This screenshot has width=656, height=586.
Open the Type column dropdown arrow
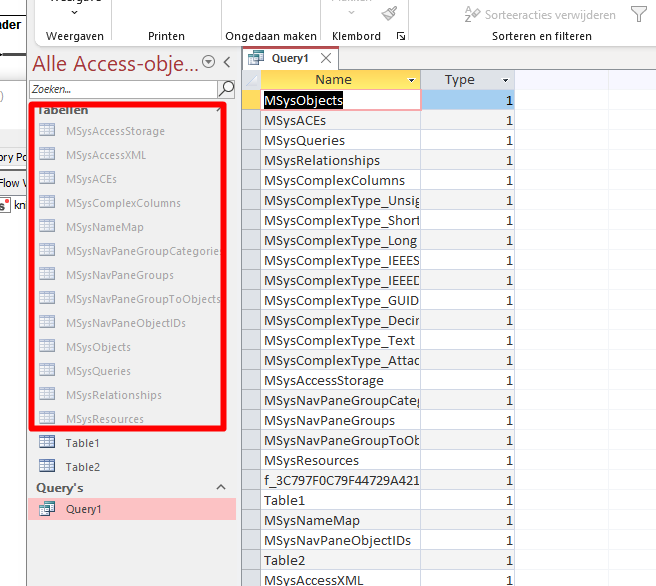pos(505,80)
